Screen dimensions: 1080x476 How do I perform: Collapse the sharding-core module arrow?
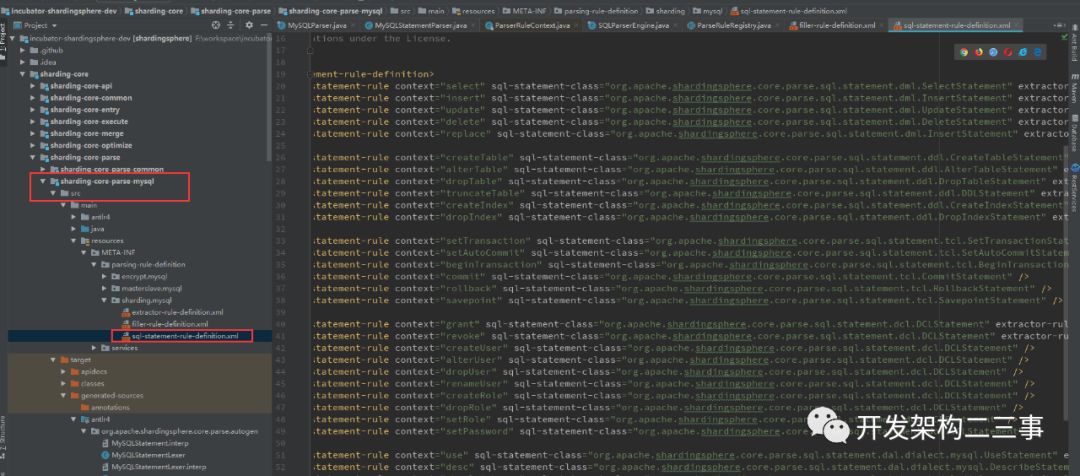23,74
